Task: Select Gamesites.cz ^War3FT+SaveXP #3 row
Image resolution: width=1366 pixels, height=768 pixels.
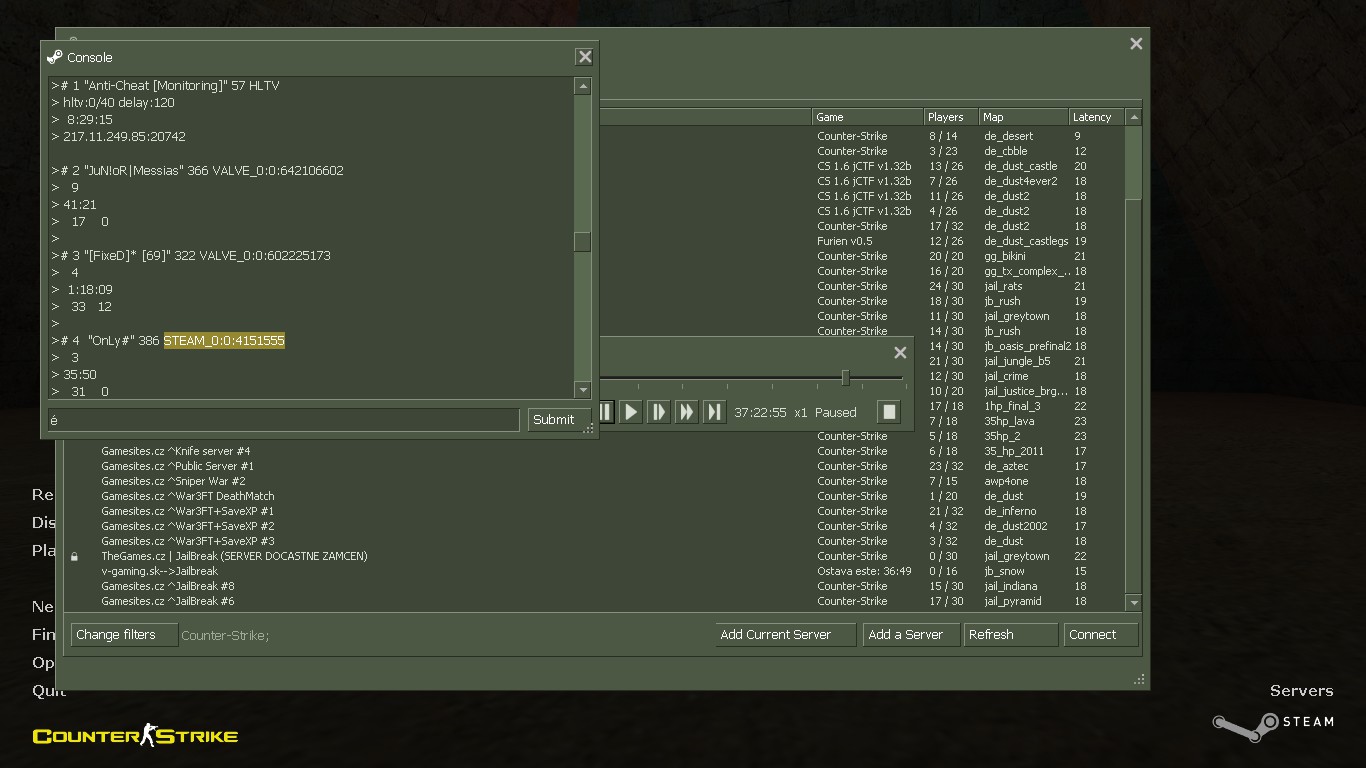Action: (596, 541)
